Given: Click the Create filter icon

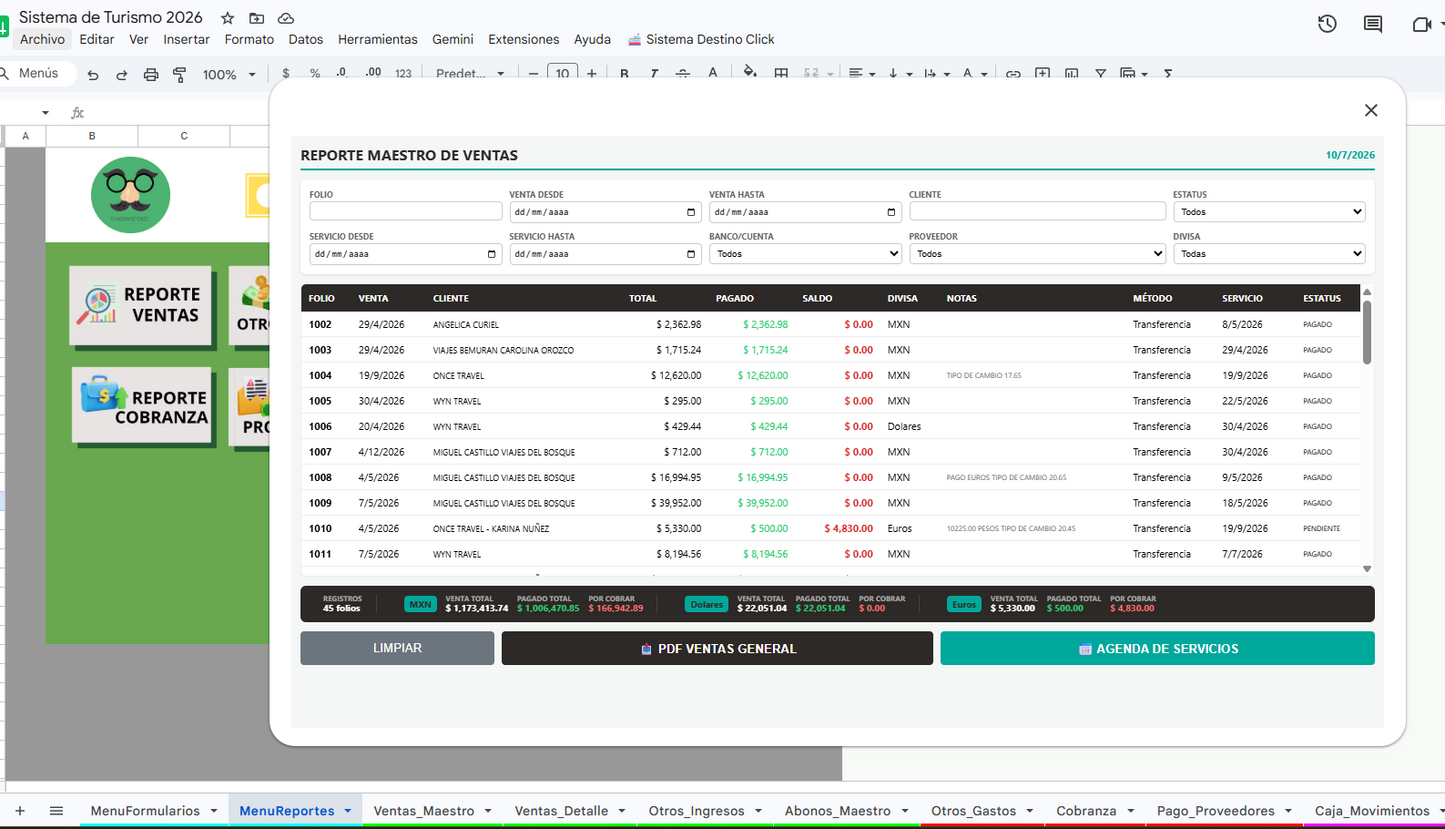Looking at the screenshot, I should point(1101,73).
